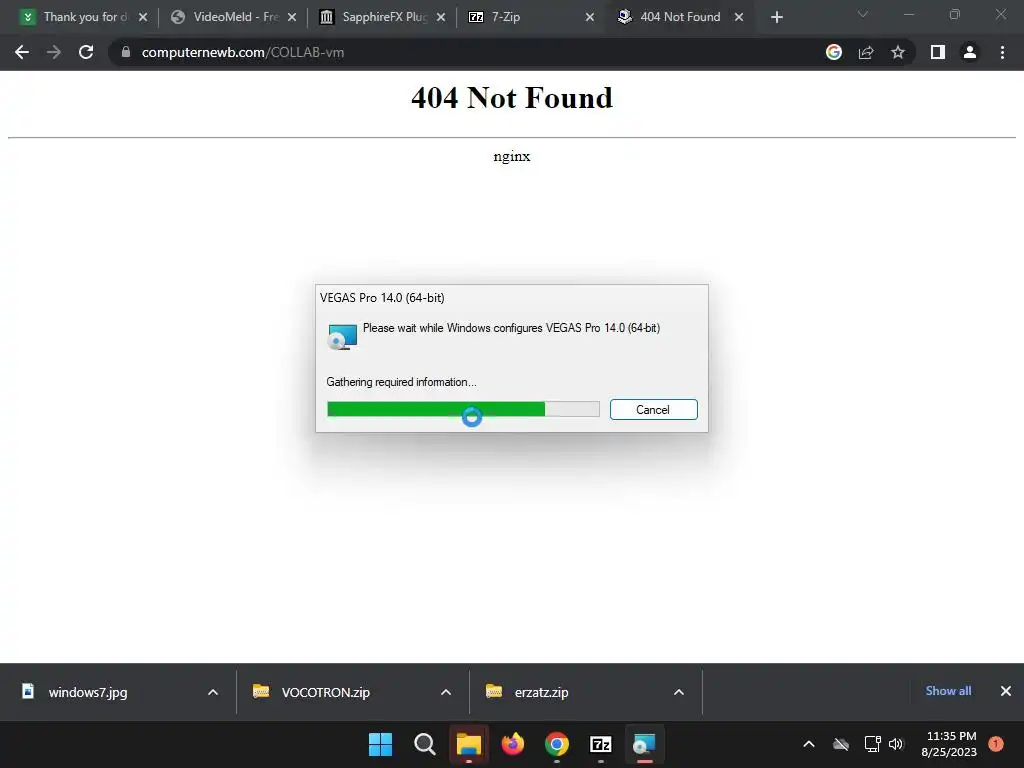Open the Windows Start menu
This screenshot has height=768, width=1024.
tap(380, 744)
